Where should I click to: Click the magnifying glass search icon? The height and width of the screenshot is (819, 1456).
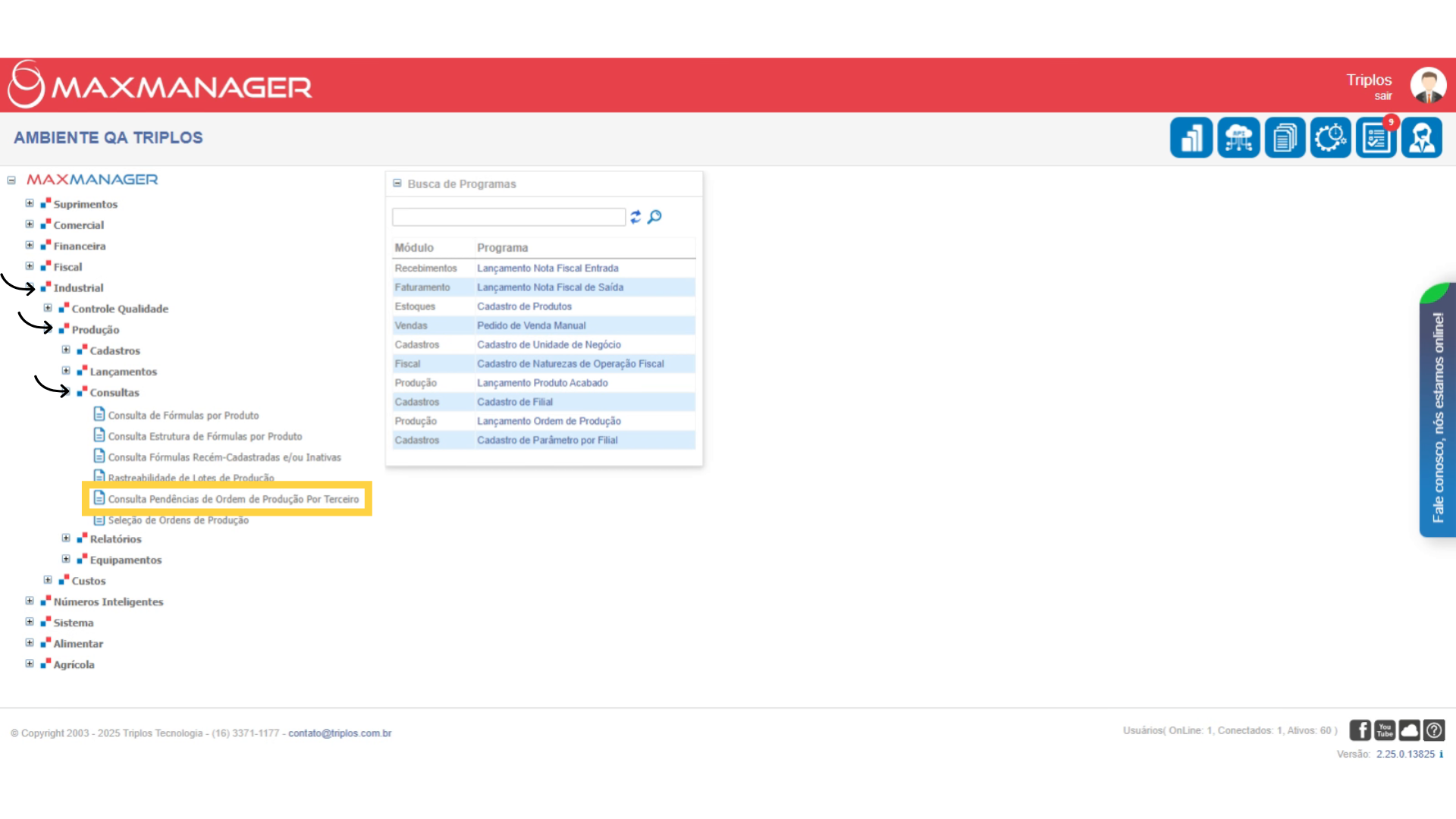coord(654,217)
